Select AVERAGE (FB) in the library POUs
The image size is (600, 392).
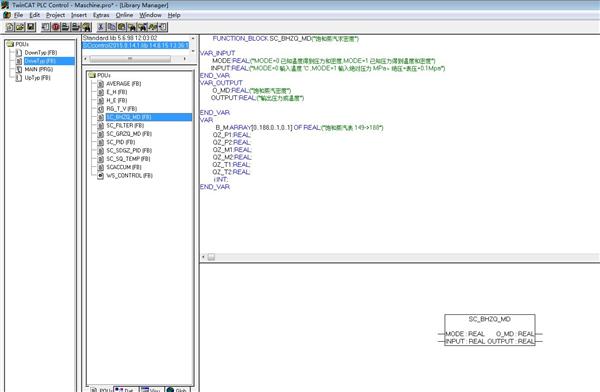124,83
